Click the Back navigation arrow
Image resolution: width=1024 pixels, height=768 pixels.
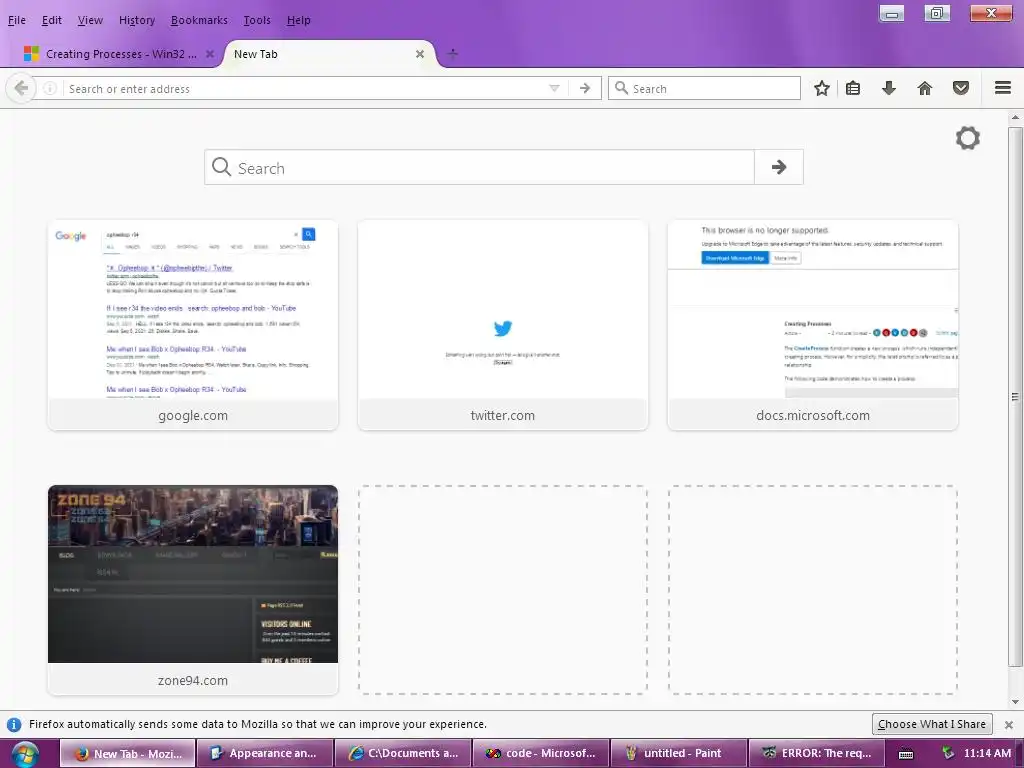tap(21, 88)
